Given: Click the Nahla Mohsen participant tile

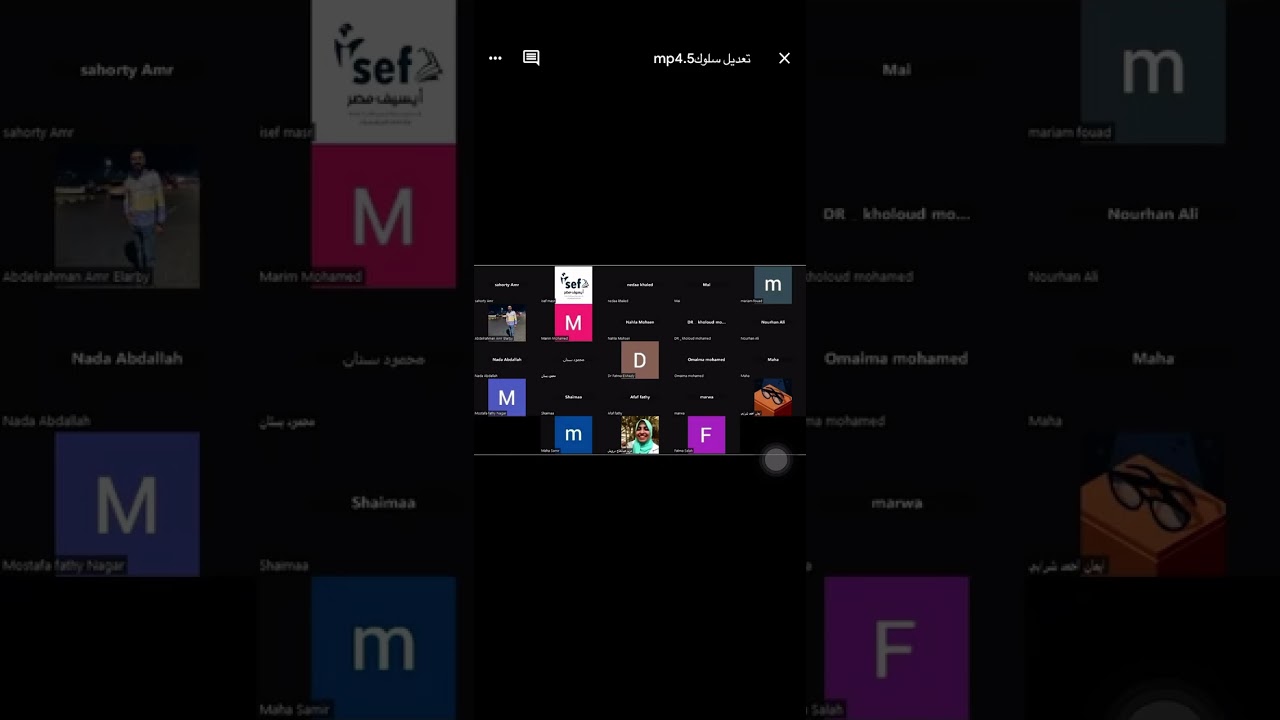Looking at the screenshot, I should pos(640,323).
